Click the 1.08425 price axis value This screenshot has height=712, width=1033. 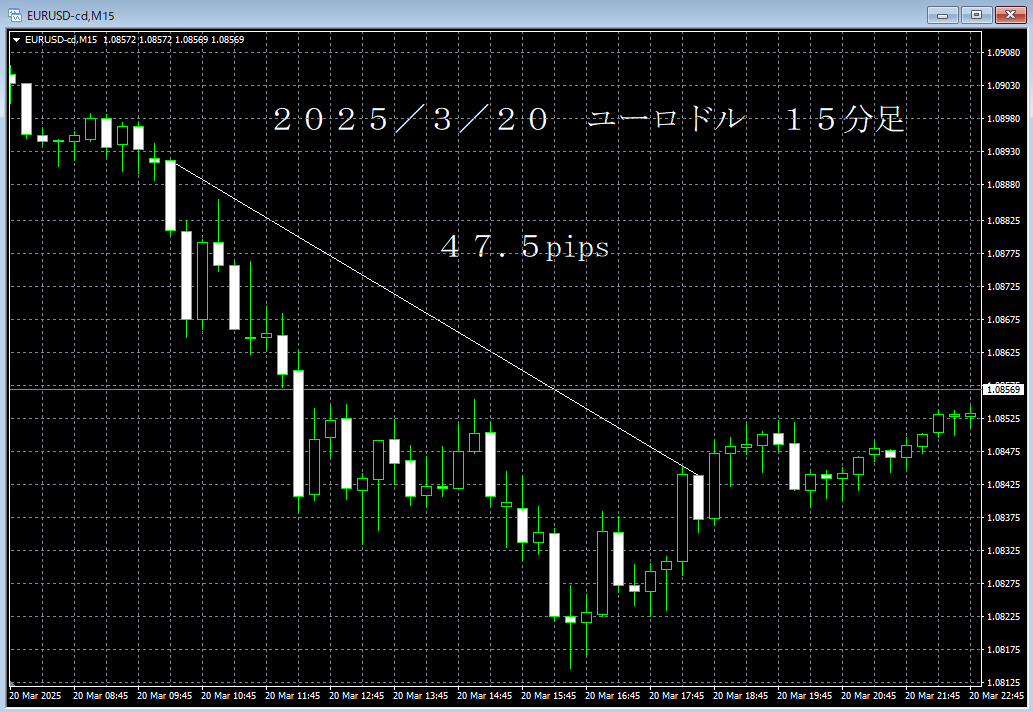click(x=1003, y=484)
